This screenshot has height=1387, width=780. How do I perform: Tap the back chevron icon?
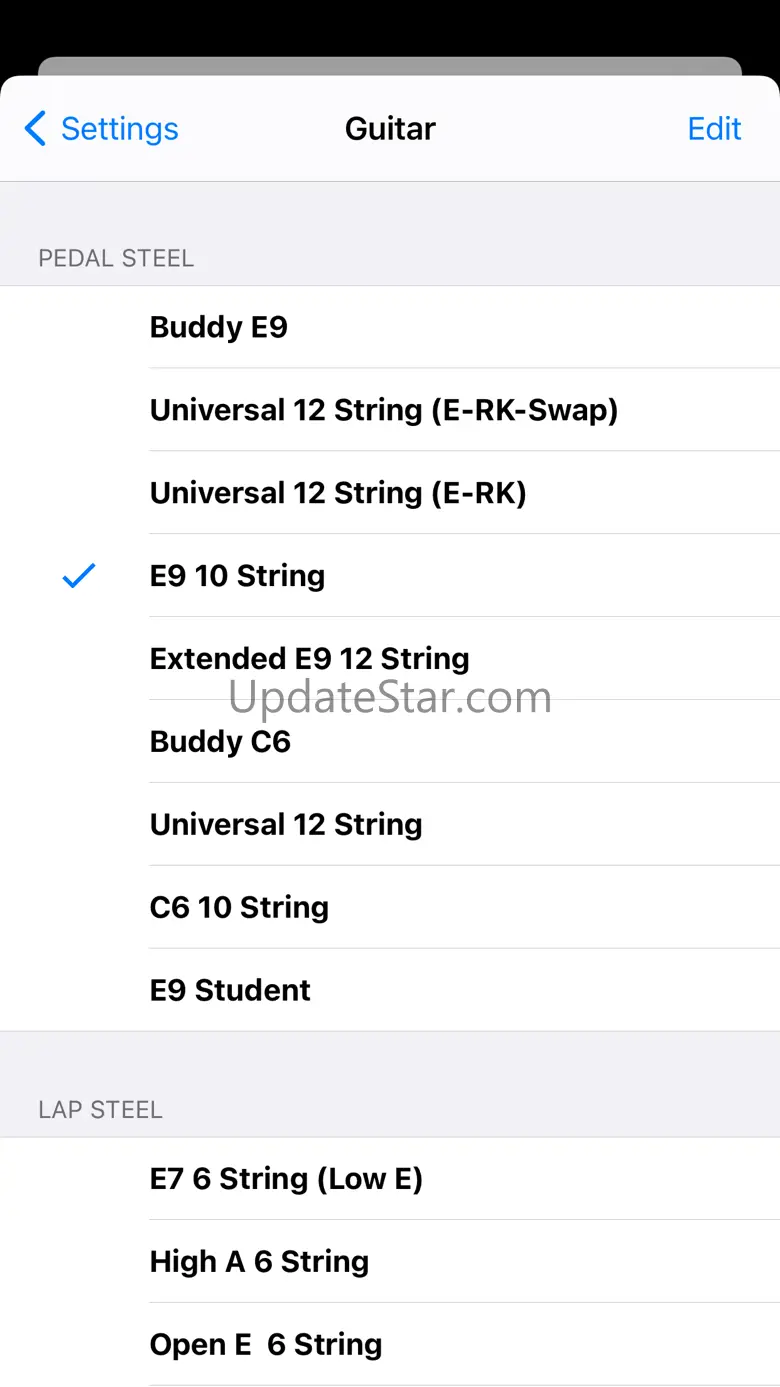[35, 129]
